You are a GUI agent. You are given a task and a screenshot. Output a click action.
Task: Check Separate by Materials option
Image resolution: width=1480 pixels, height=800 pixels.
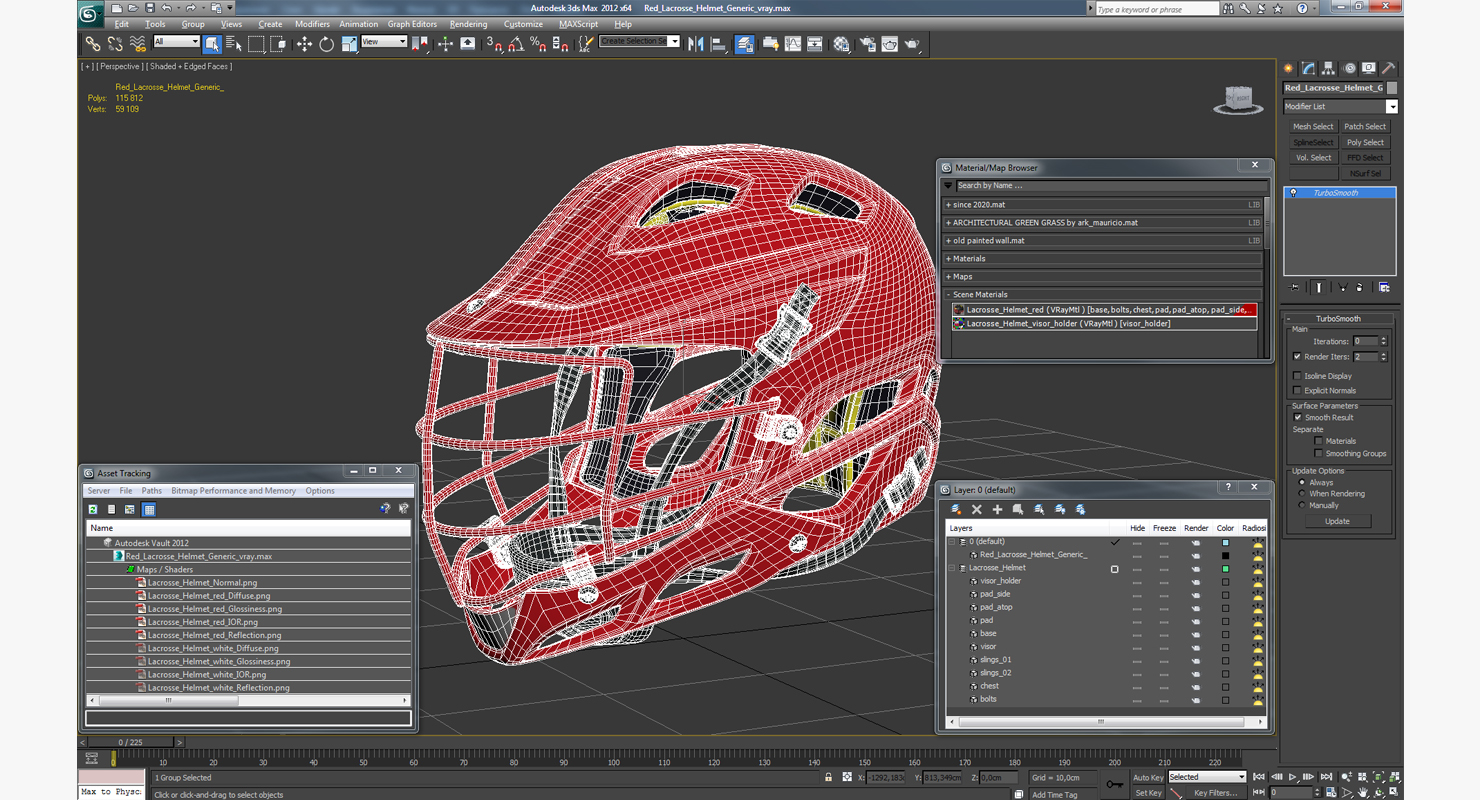(1319, 441)
